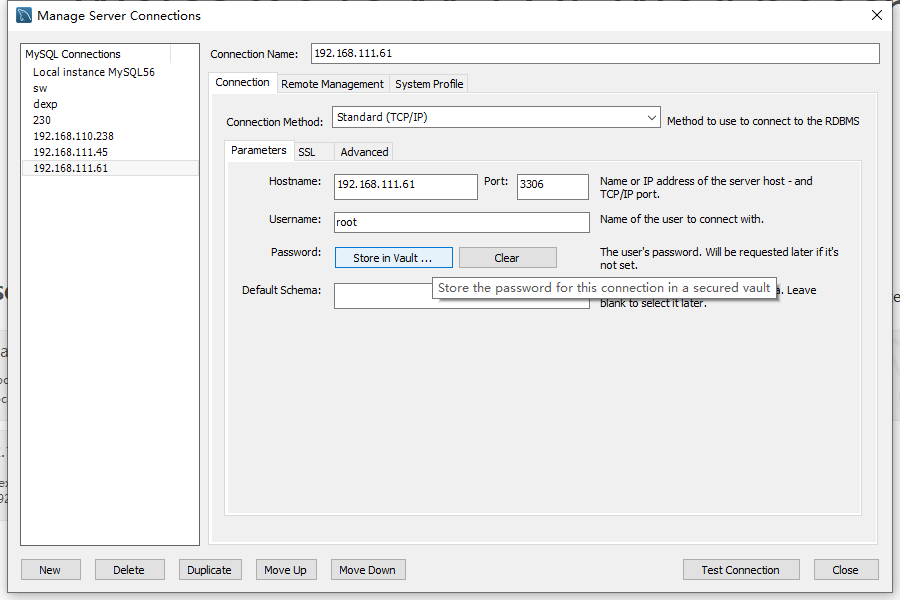The height and width of the screenshot is (600, 900).
Task: Duplicate the selected connection
Action: click(x=210, y=570)
